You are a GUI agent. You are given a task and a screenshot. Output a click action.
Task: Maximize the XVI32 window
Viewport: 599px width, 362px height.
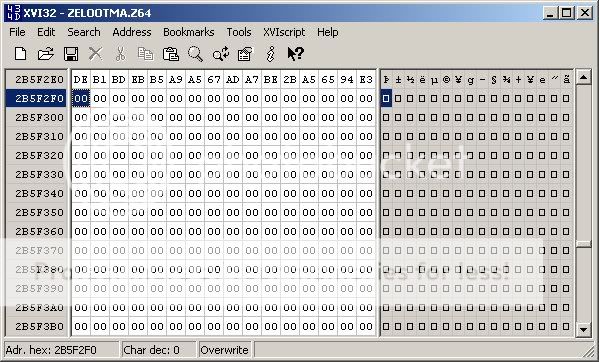pos(567,13)
